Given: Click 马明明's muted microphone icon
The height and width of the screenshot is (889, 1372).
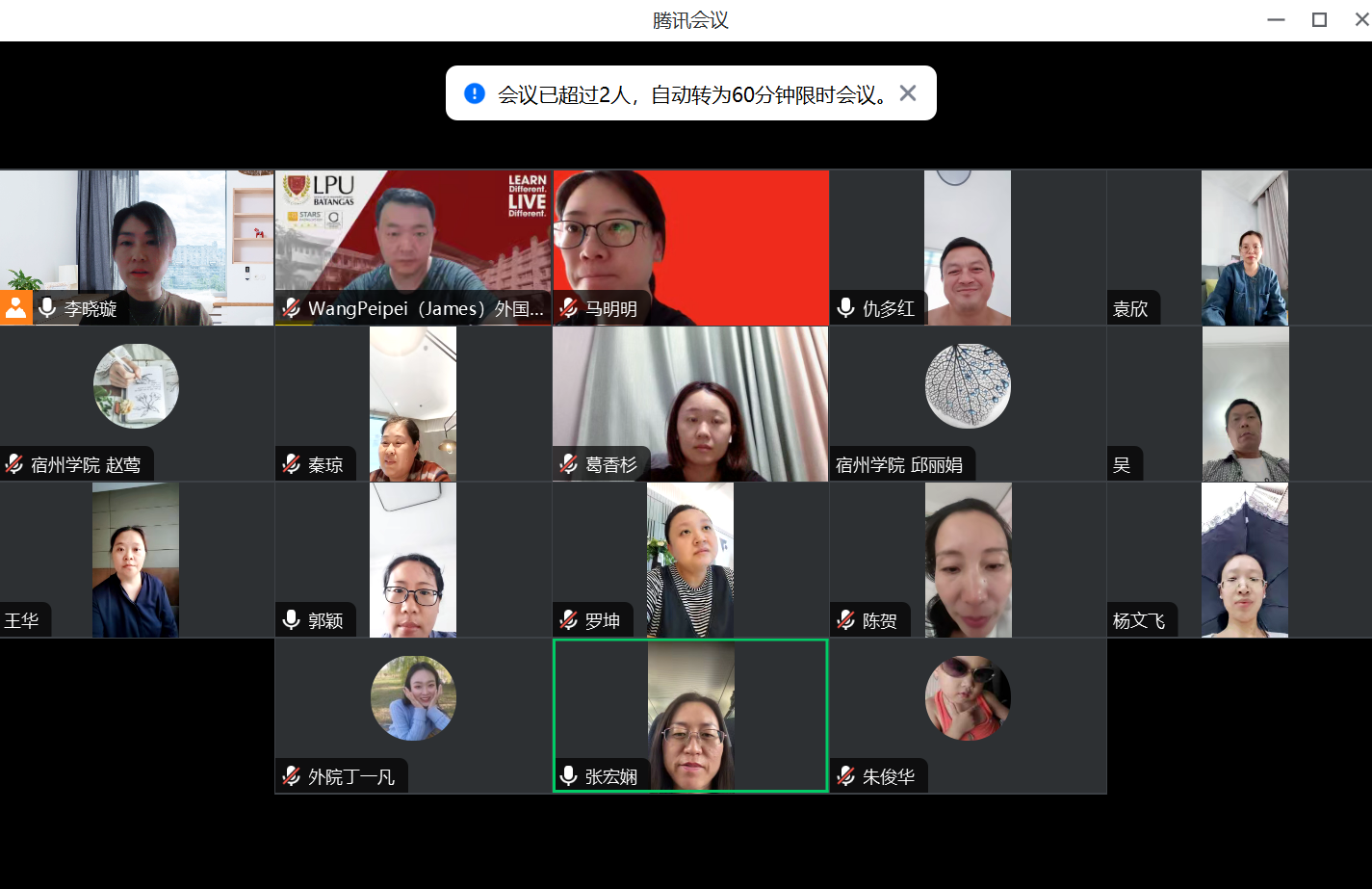Looking at the screenshot, I should [x=569, y=308].
